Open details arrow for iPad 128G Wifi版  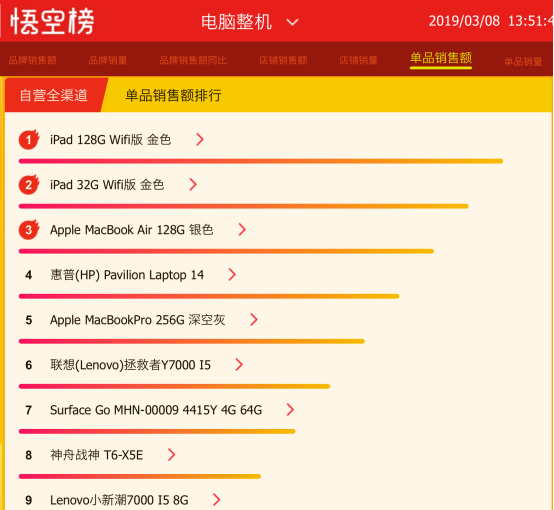[x=200, y=140]
